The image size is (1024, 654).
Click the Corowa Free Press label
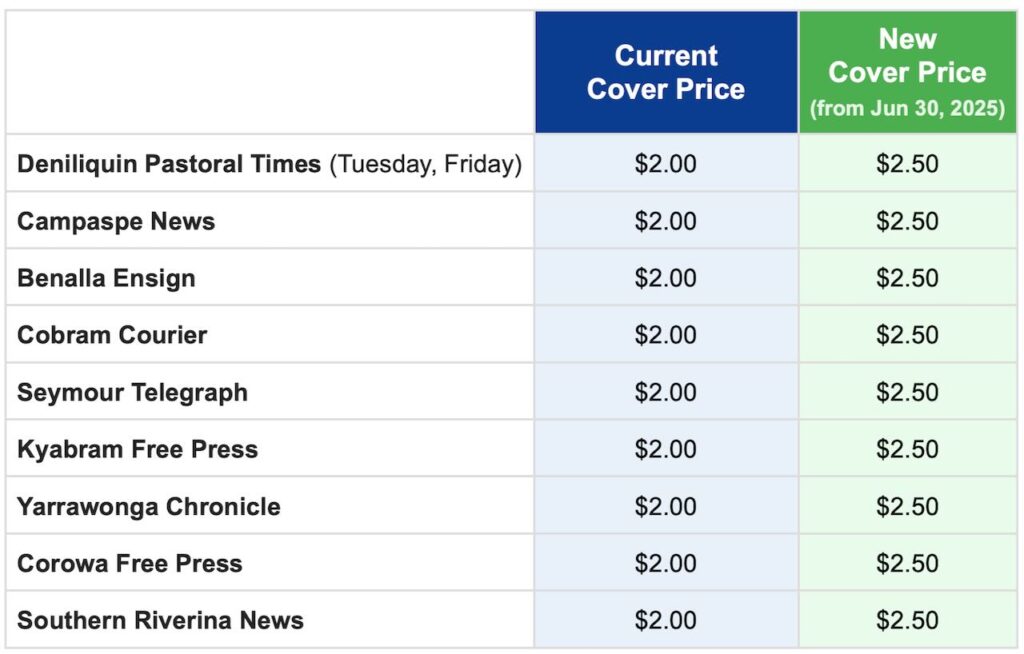[130, 563]
